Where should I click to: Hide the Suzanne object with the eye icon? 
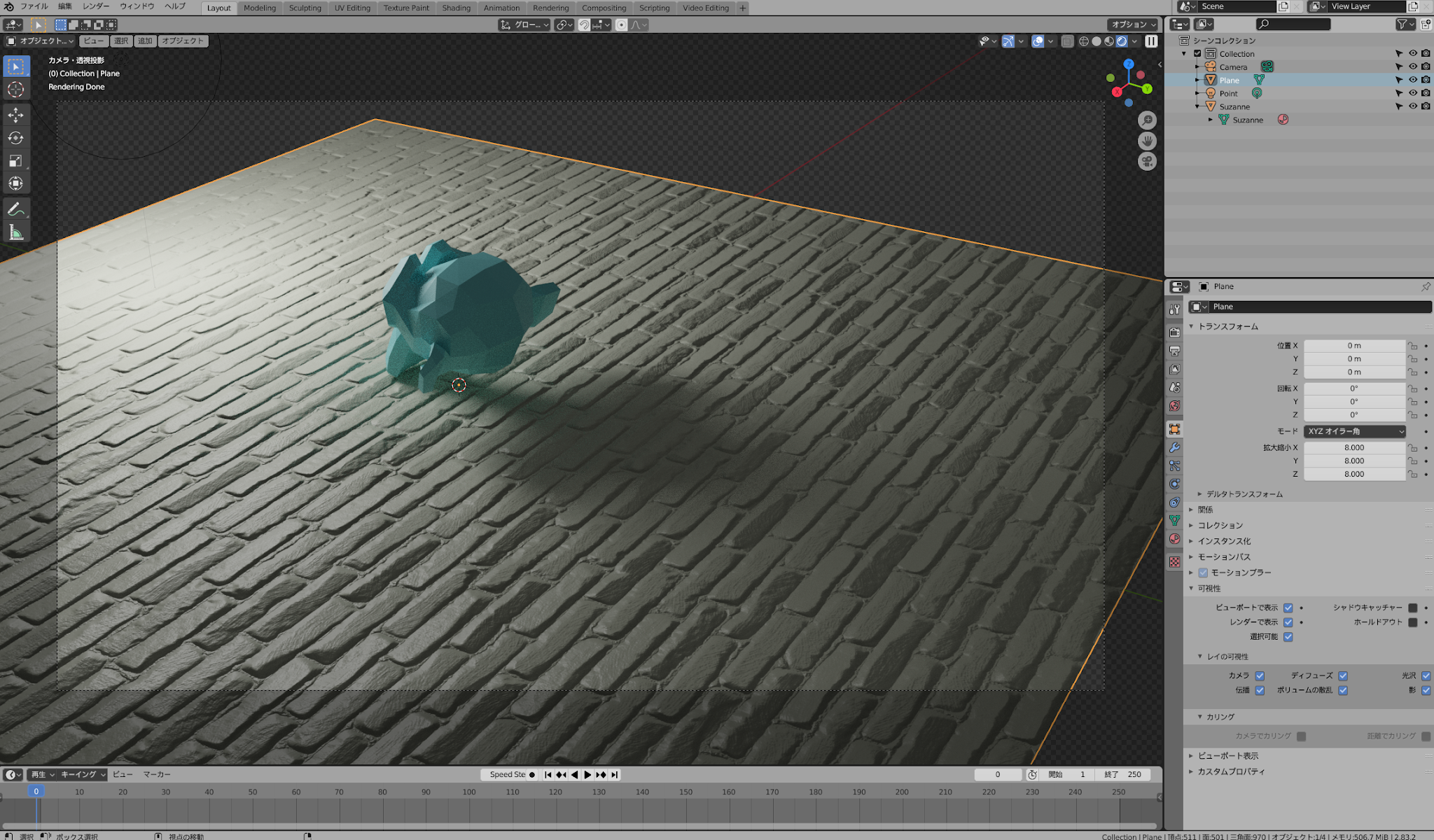coord(1412,106)
